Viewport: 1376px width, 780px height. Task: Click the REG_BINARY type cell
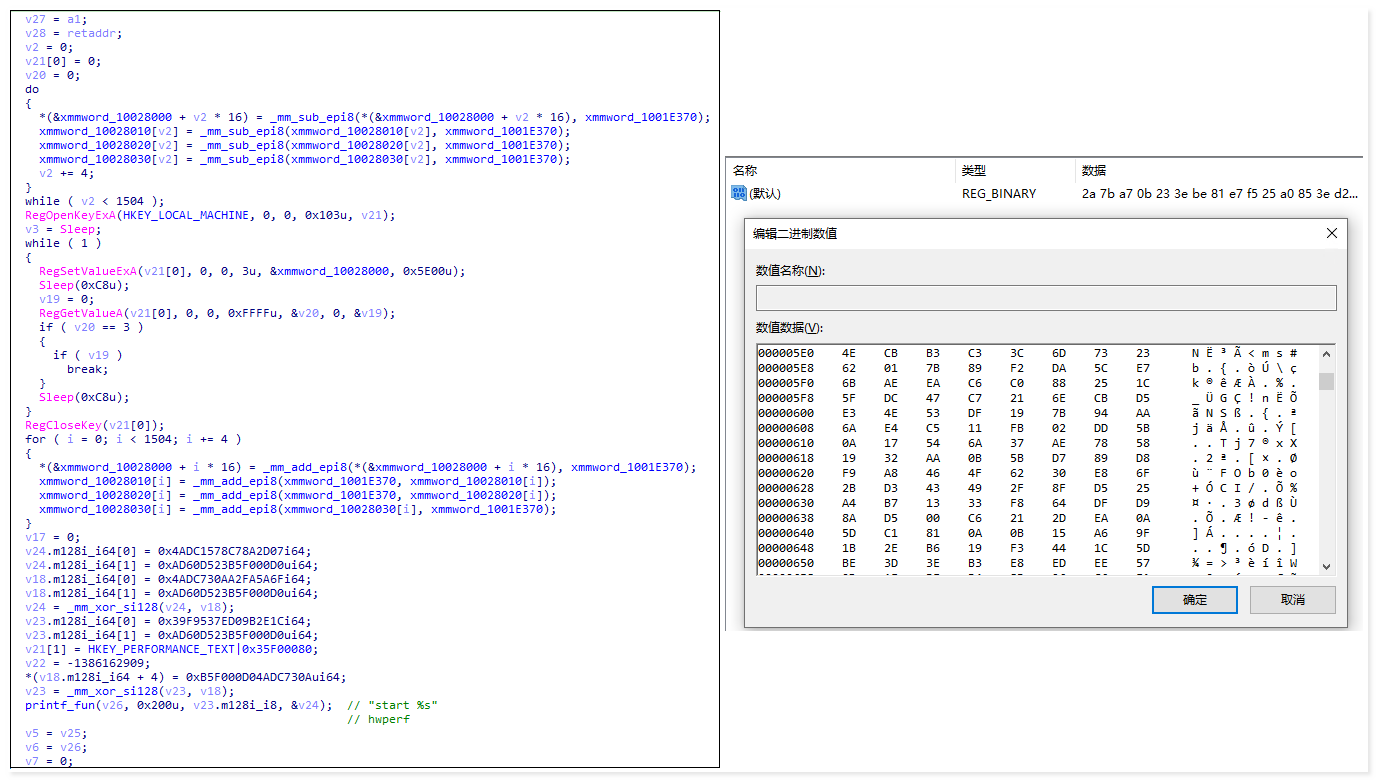[999, 194]
